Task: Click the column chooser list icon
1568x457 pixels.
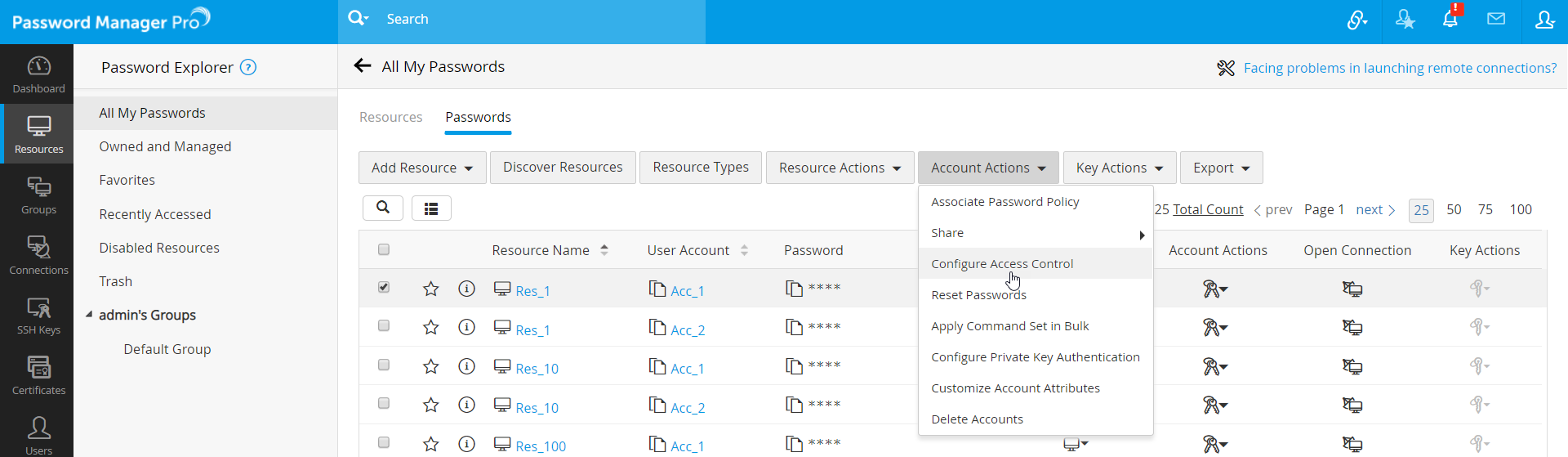Action: 431,208
